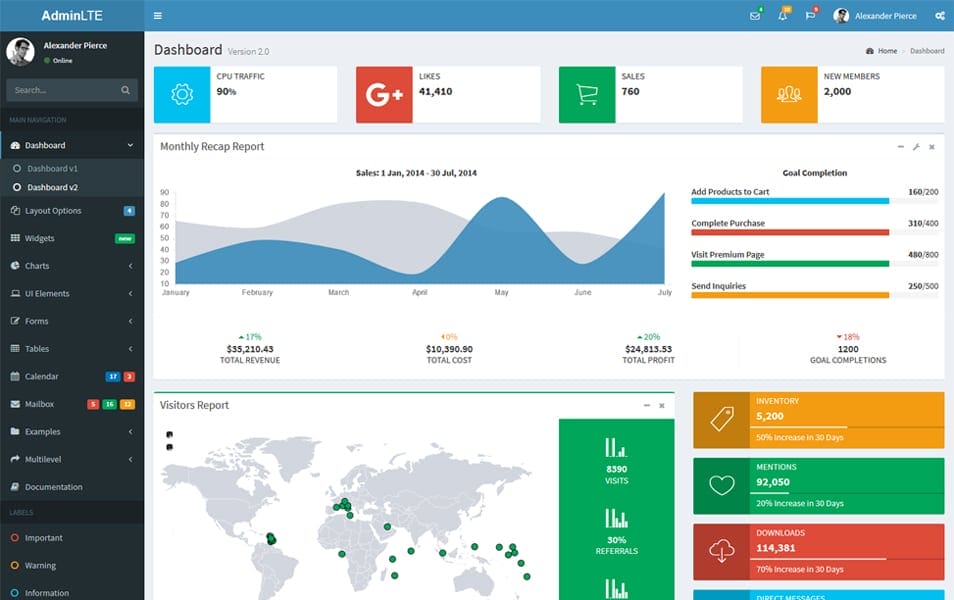View tasks via the flag icon

[x=810, y=15]
